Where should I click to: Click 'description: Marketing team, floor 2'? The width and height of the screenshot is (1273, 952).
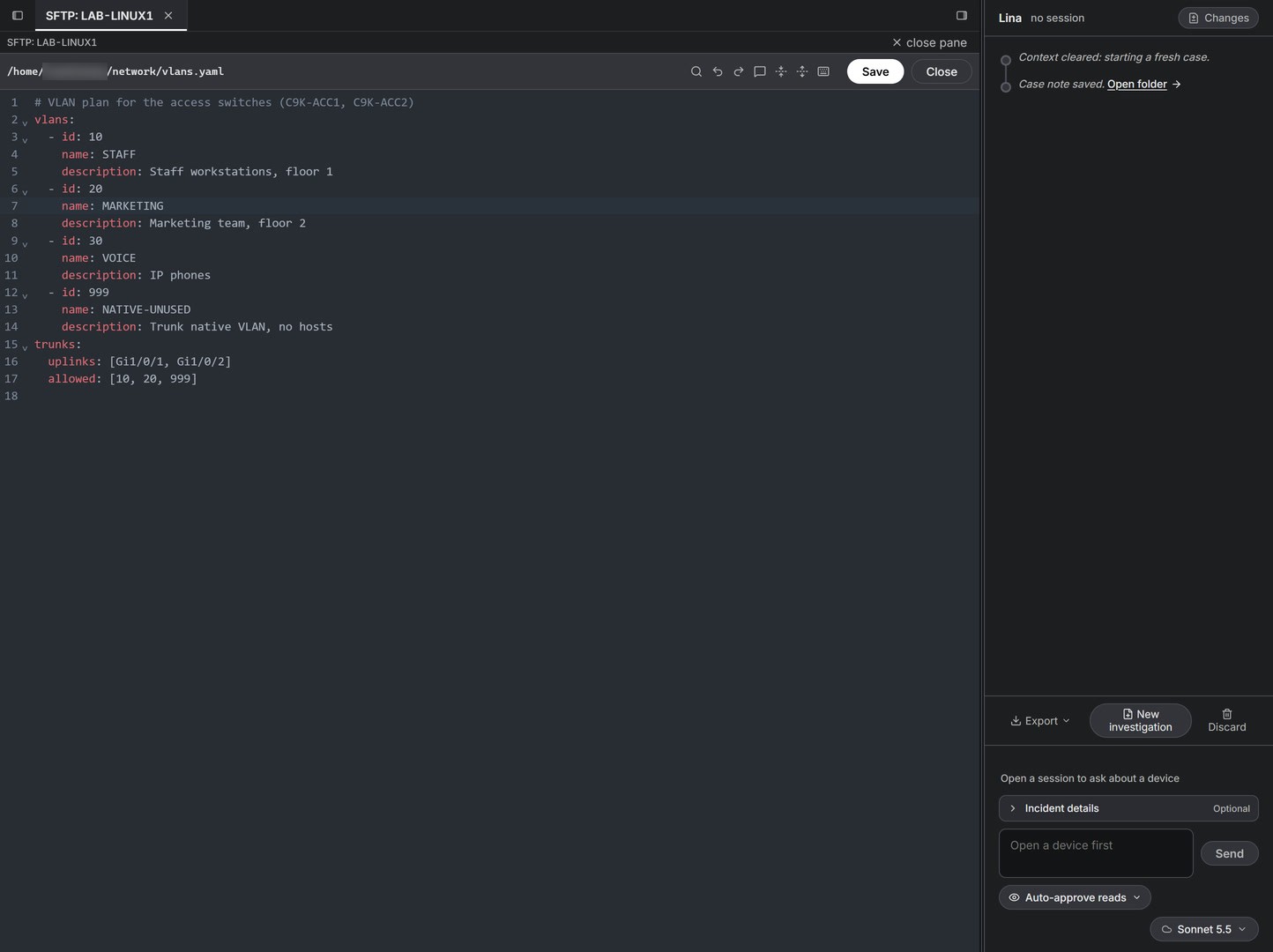click(x=183, y=223)
